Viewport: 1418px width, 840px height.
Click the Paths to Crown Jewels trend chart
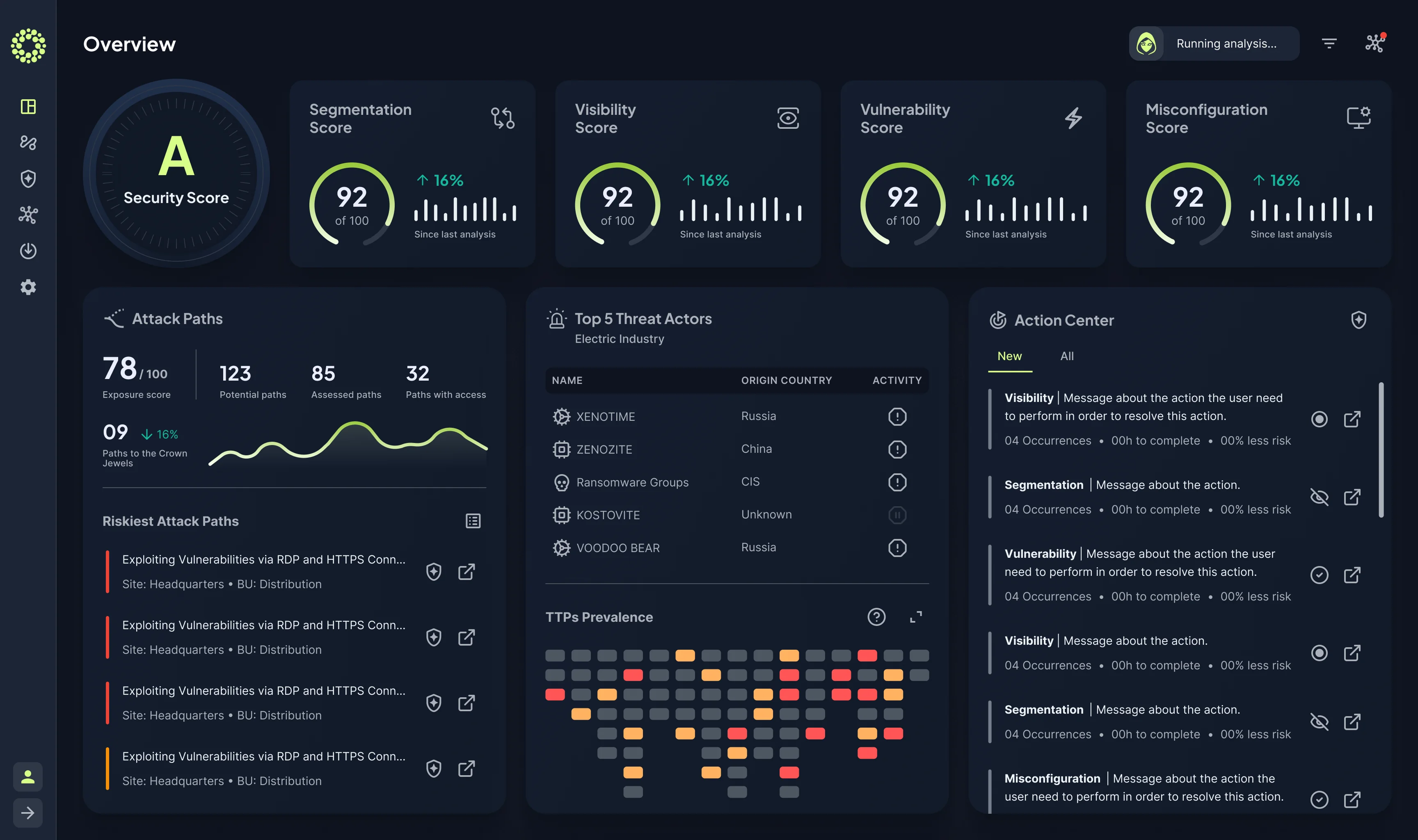[x=348, y=444]
